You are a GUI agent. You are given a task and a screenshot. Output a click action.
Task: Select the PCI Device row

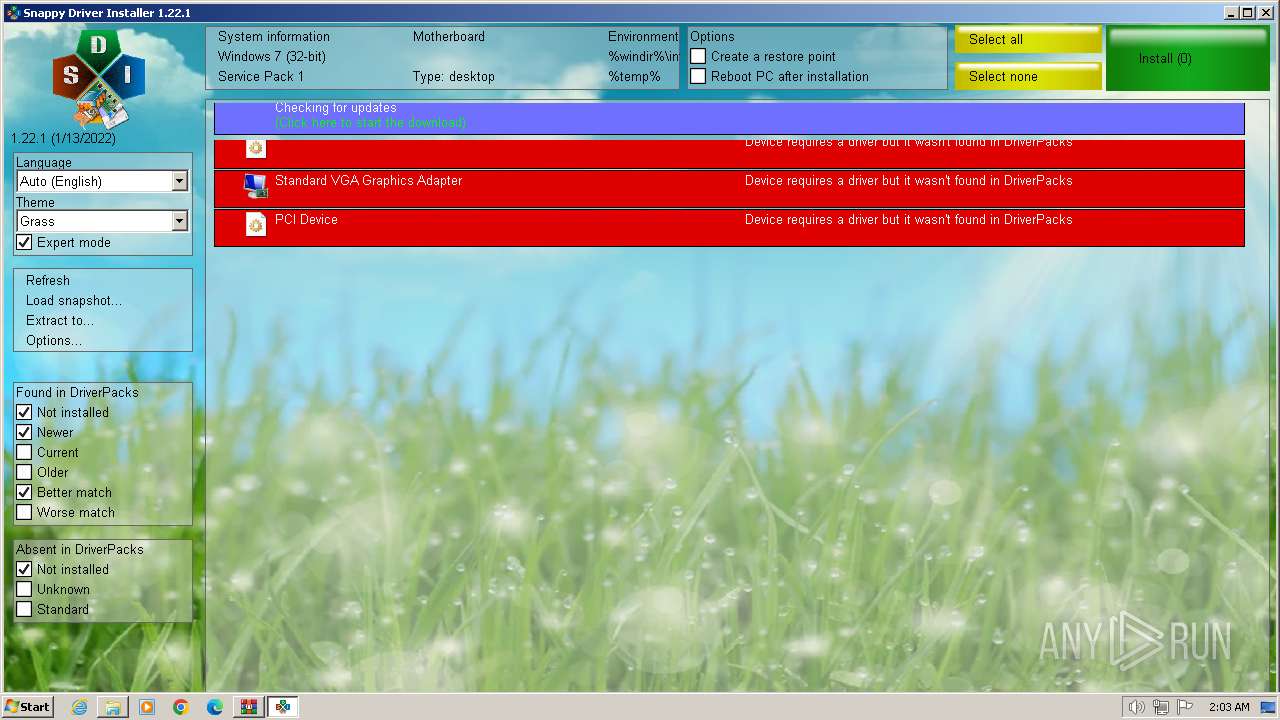tap(729, 227)
